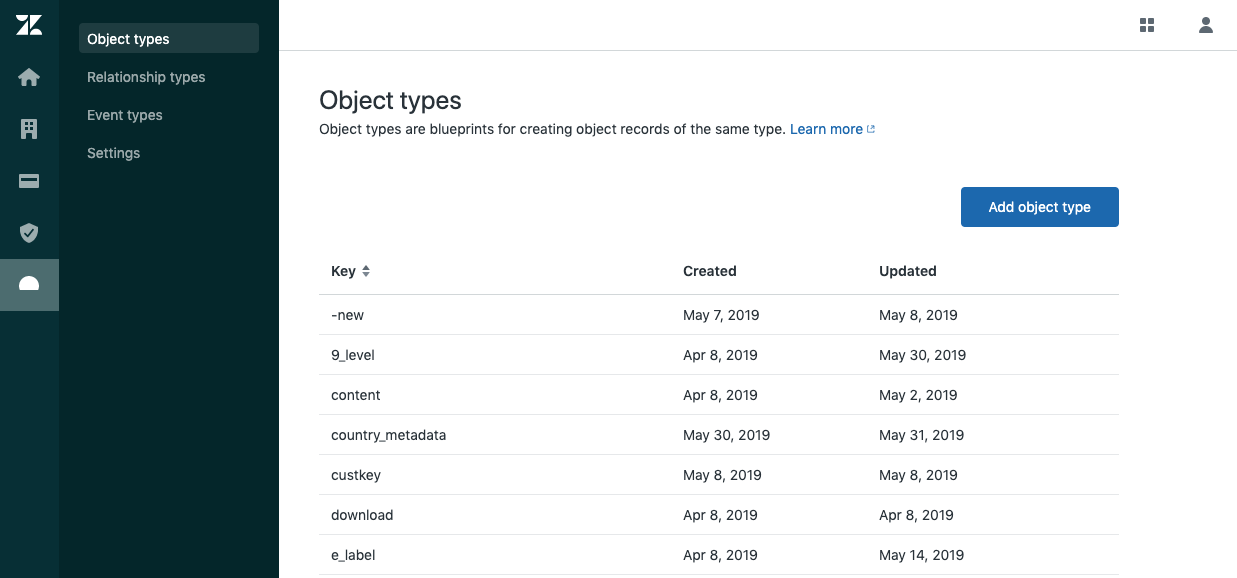
Task: Open the download object type
Action: click(x=361, y=514)
